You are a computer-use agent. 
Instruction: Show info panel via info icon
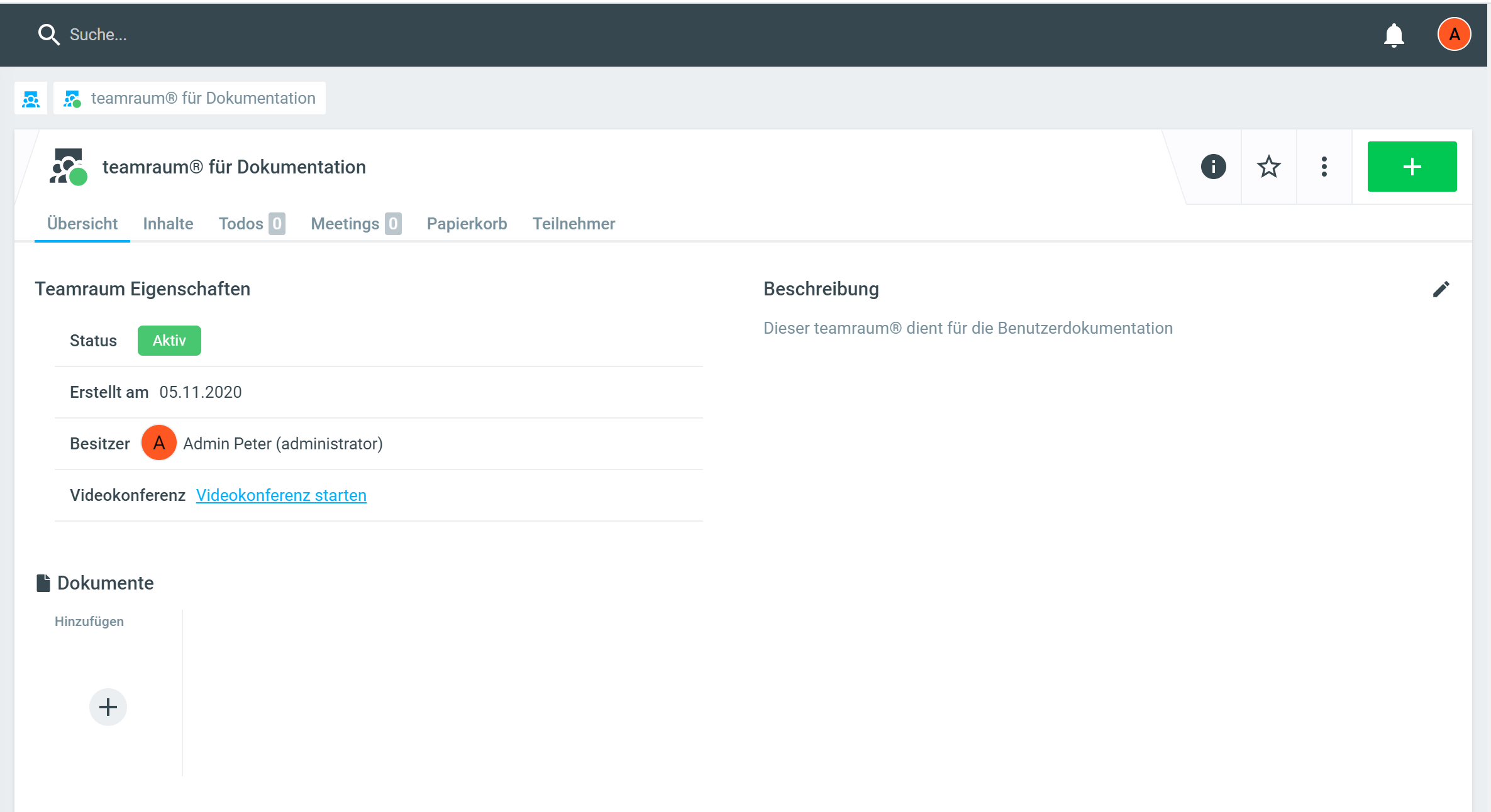pyautogui.click(x=1213, y=167)
